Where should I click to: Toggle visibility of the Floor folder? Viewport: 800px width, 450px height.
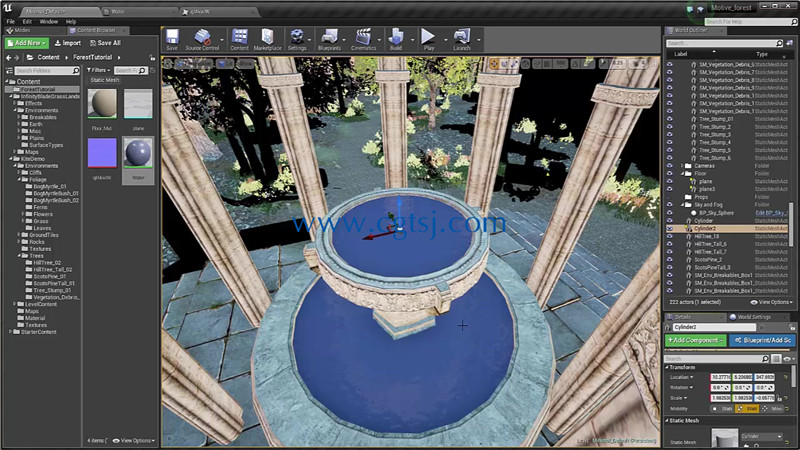pyautogui.click(x=670, y=173)
